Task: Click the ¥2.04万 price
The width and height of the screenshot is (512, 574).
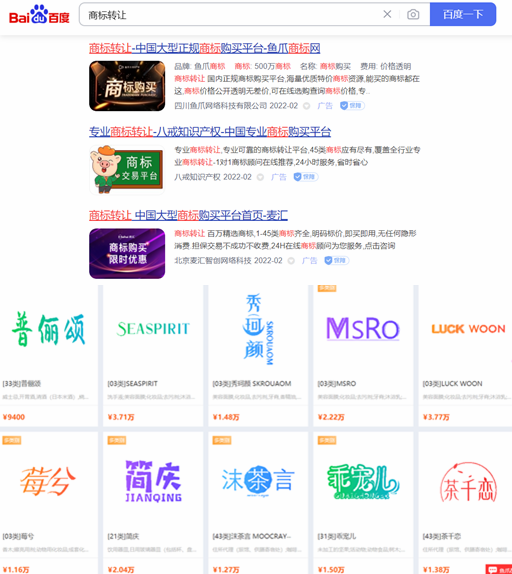Action: [x=121, y=570]
